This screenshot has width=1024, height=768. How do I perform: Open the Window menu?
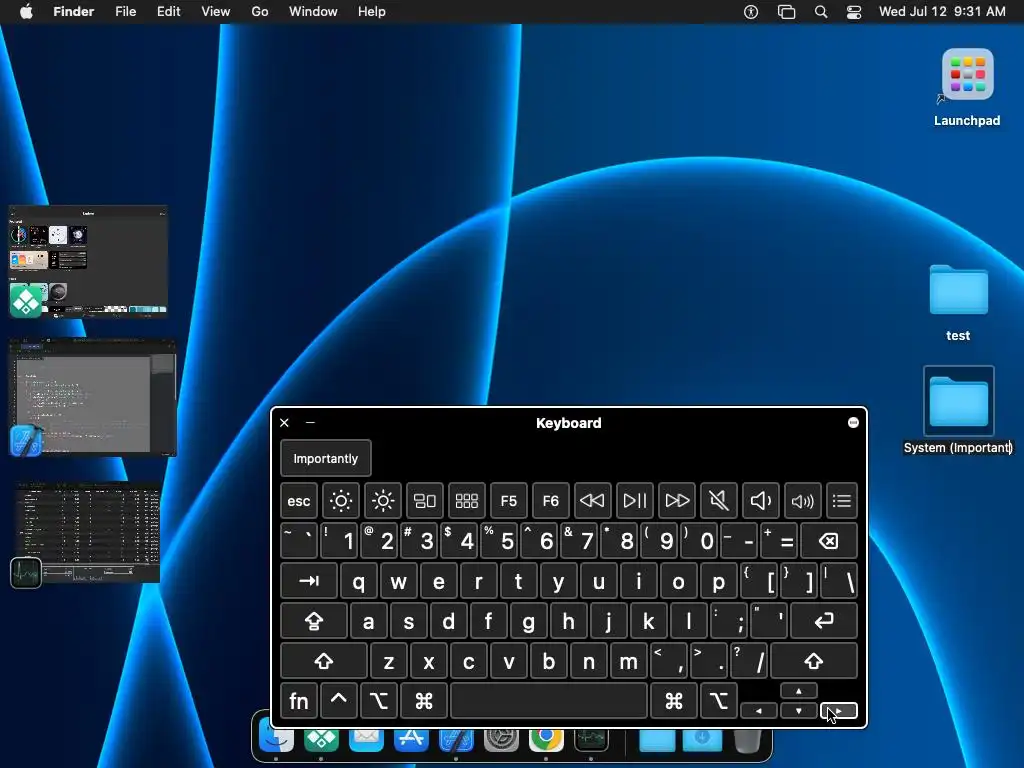coord(313,12)
